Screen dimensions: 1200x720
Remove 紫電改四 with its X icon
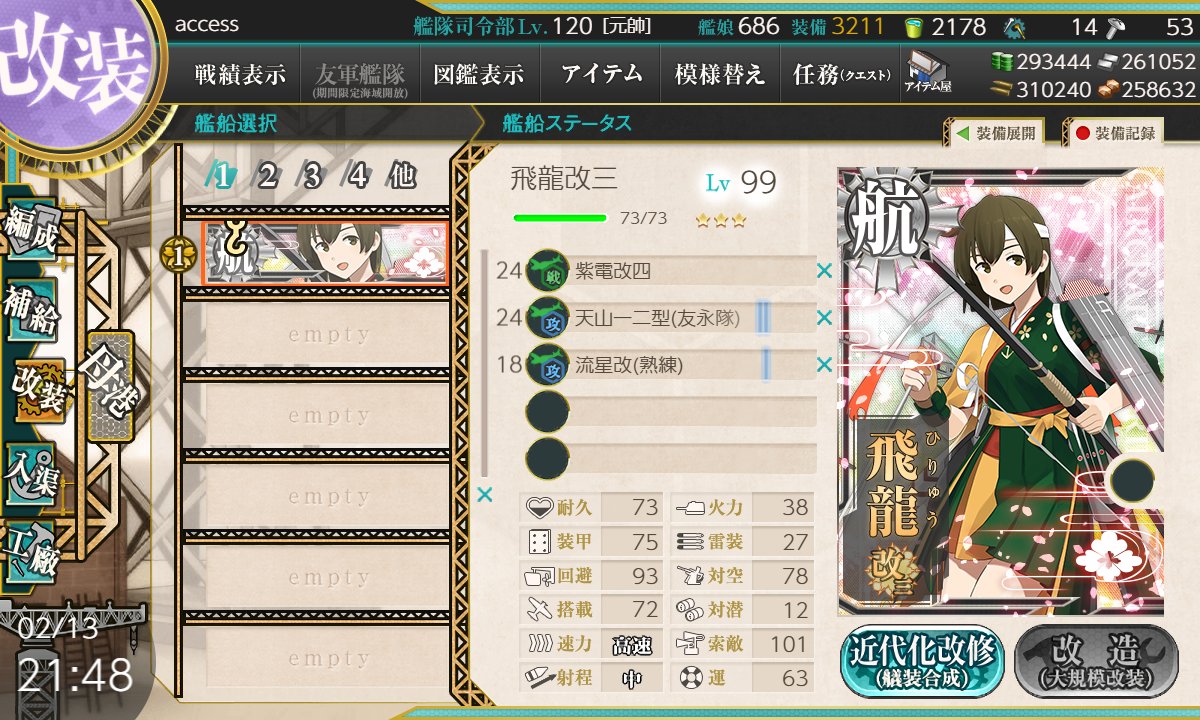[x=824, y=270]
